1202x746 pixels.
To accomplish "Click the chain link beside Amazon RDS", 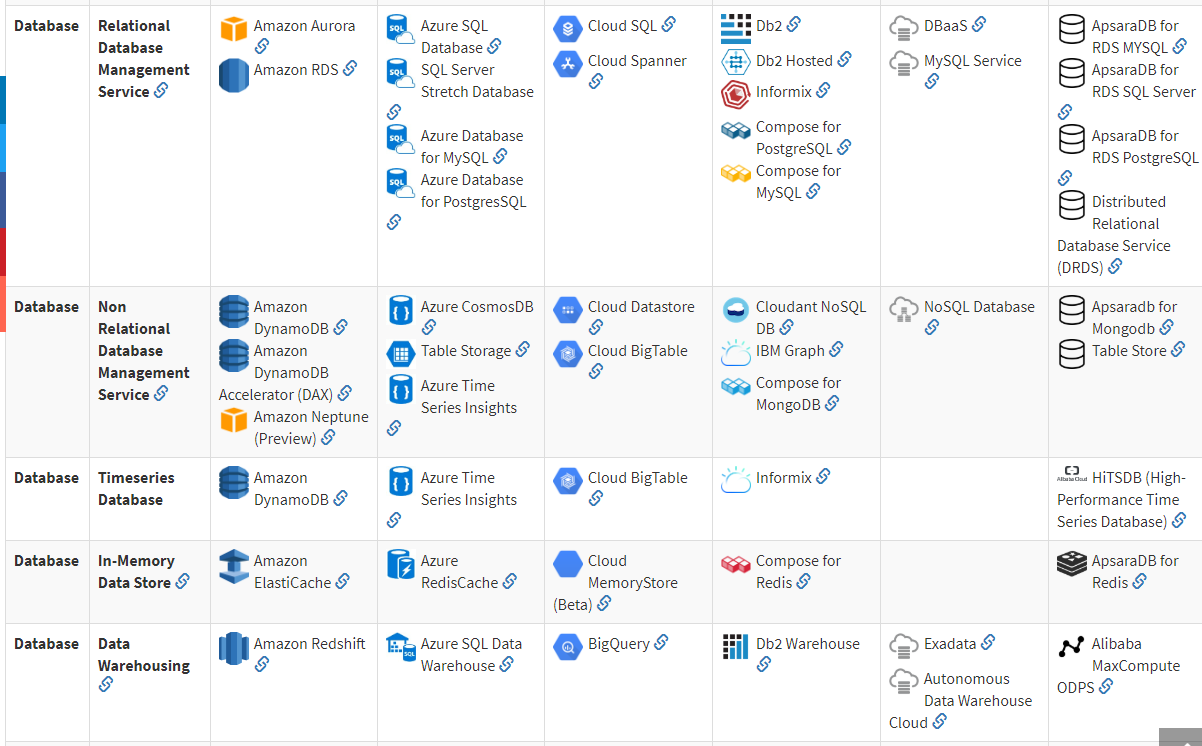I will tap(350, 68).
